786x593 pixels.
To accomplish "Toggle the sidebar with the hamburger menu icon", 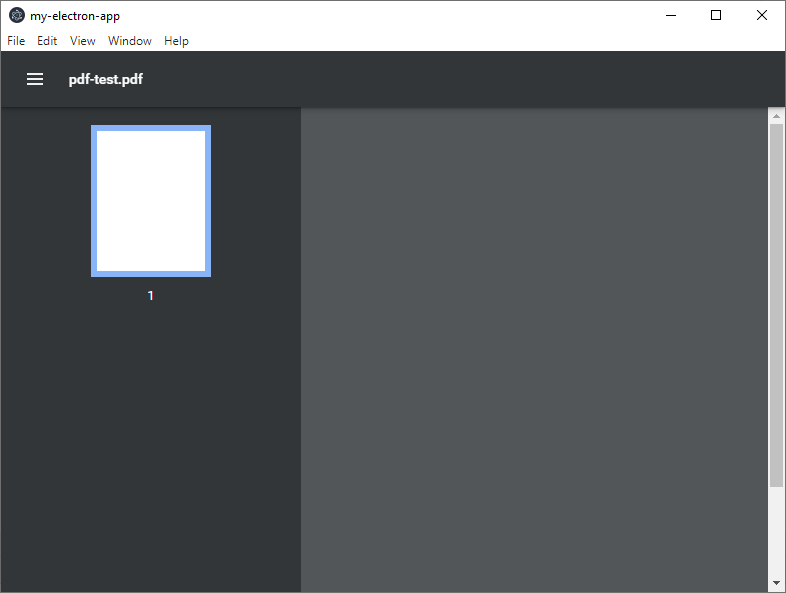I will pos(35,79).
